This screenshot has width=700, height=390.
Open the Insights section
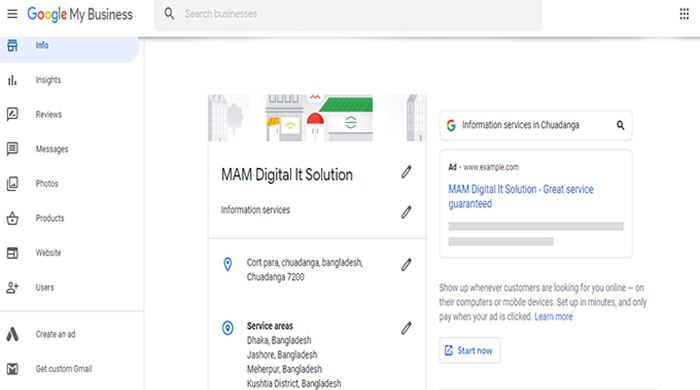point(48,80)
